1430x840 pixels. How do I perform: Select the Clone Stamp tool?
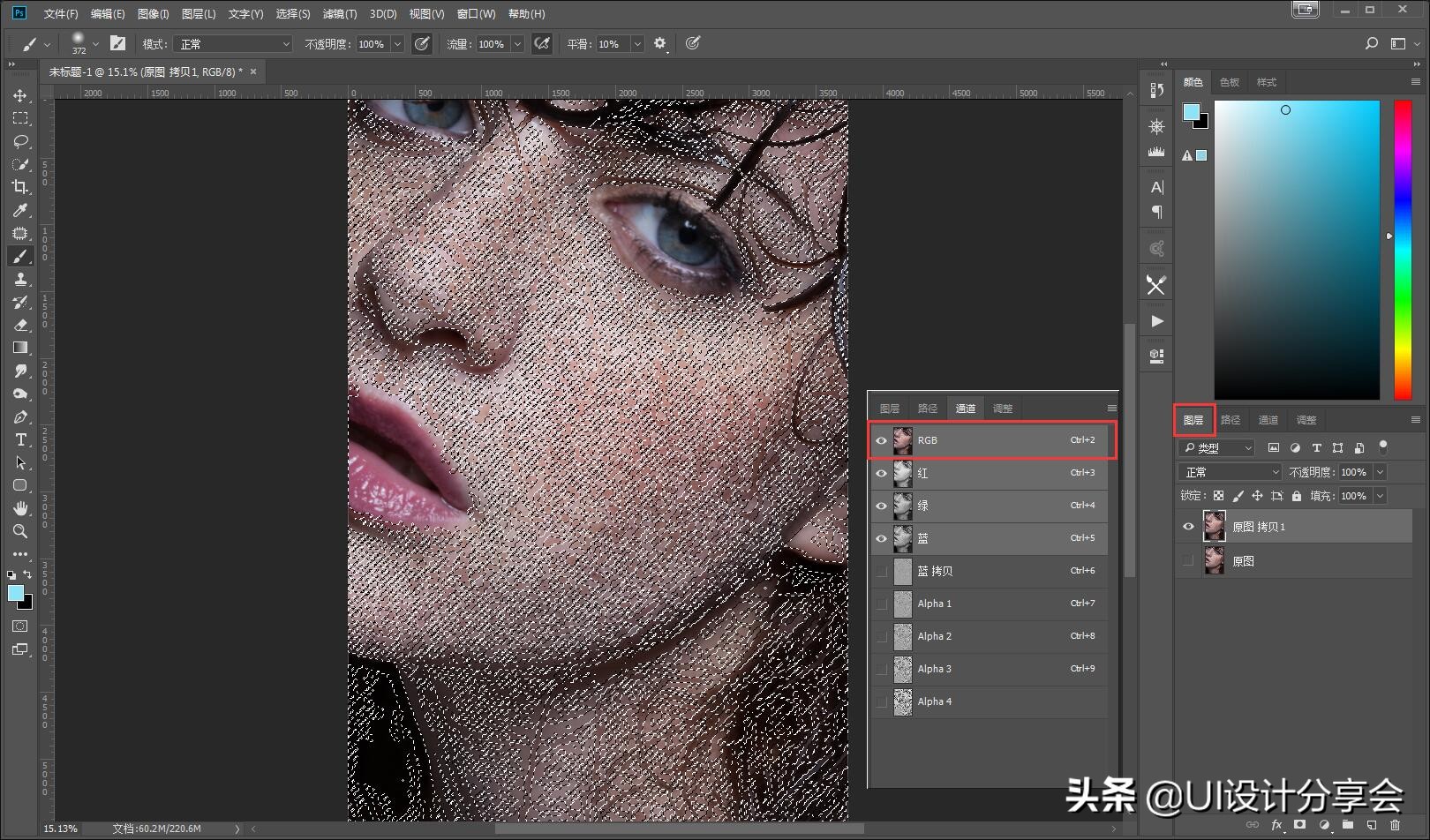20,280
